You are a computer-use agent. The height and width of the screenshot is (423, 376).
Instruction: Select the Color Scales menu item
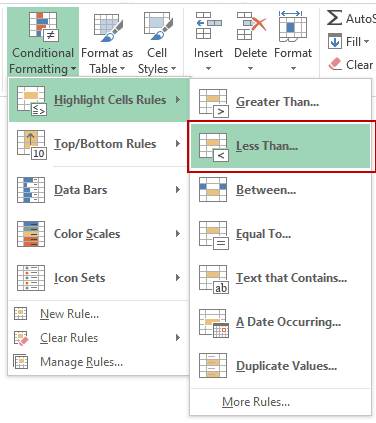(99, 234)
